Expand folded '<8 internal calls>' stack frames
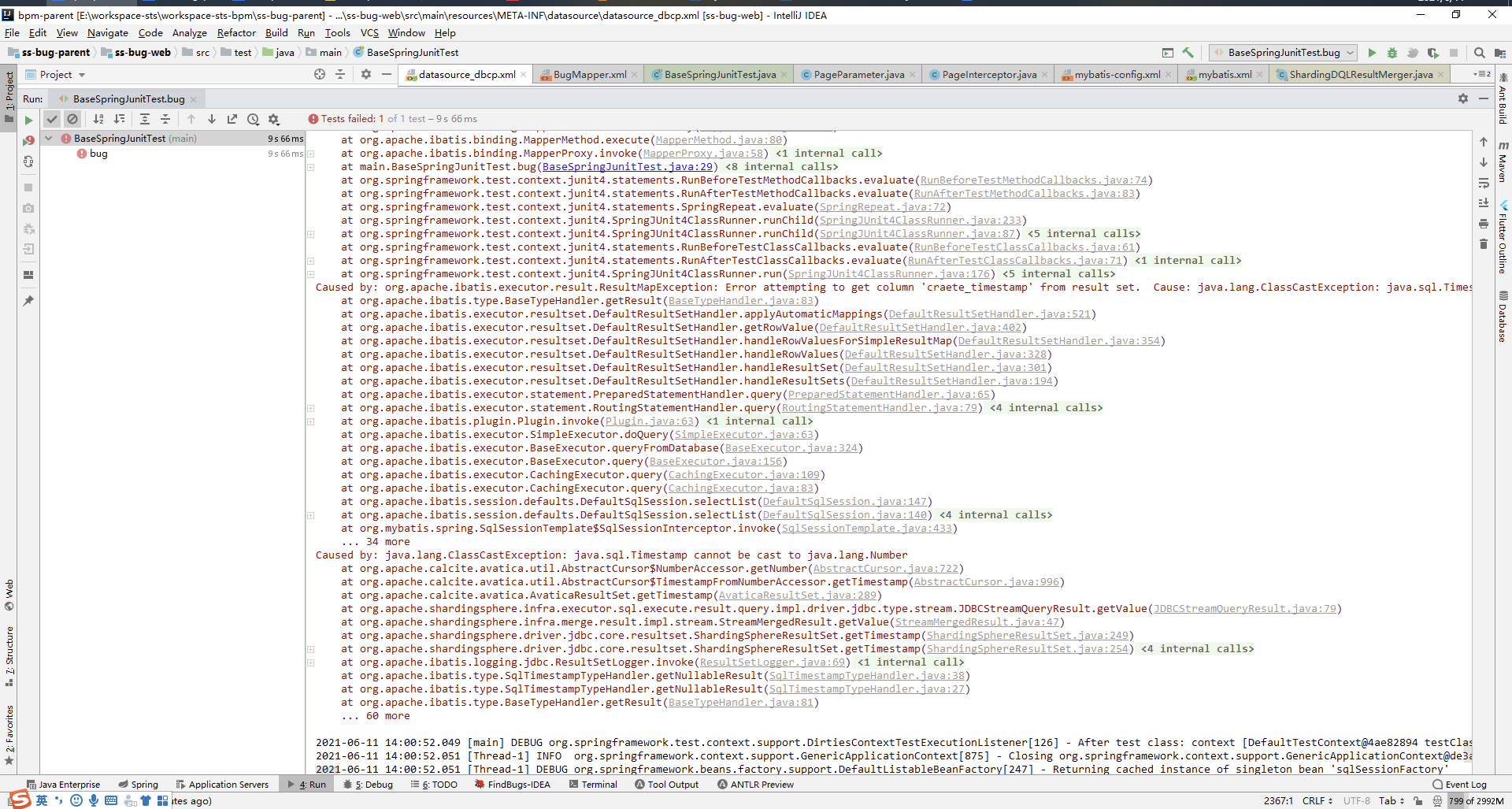 781,167
